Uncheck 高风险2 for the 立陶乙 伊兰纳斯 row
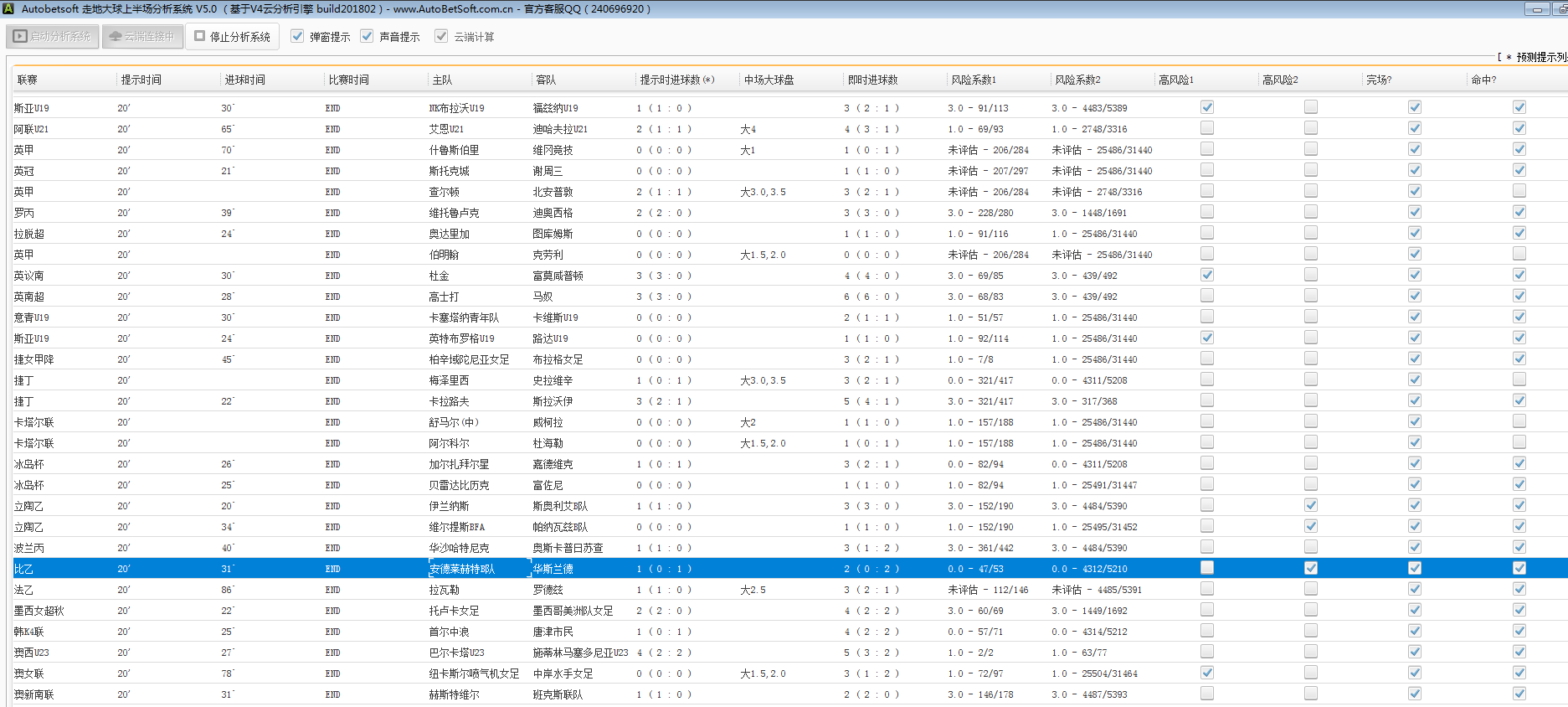The image size is (1568, 707). pos(1311,505)
